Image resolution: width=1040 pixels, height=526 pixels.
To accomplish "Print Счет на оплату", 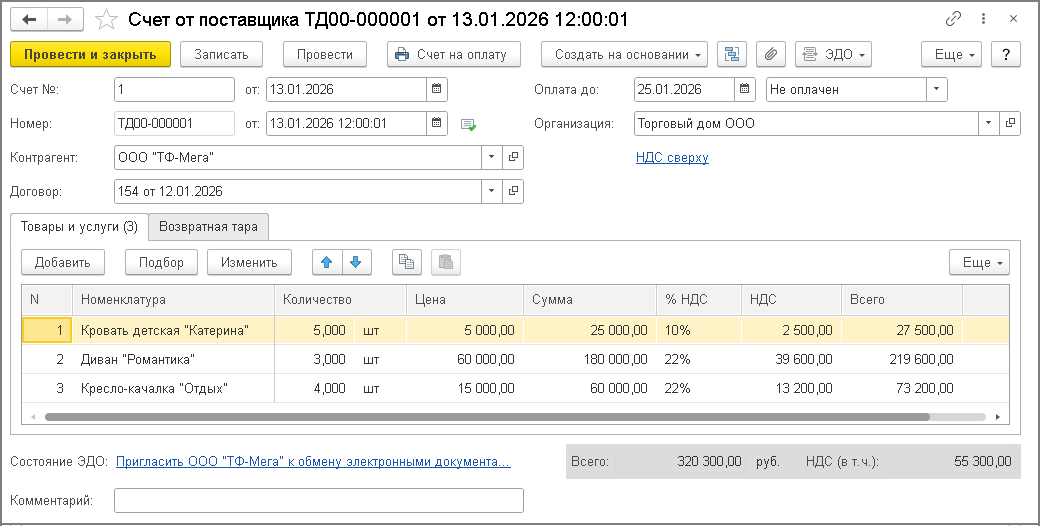I will (454, 54).
